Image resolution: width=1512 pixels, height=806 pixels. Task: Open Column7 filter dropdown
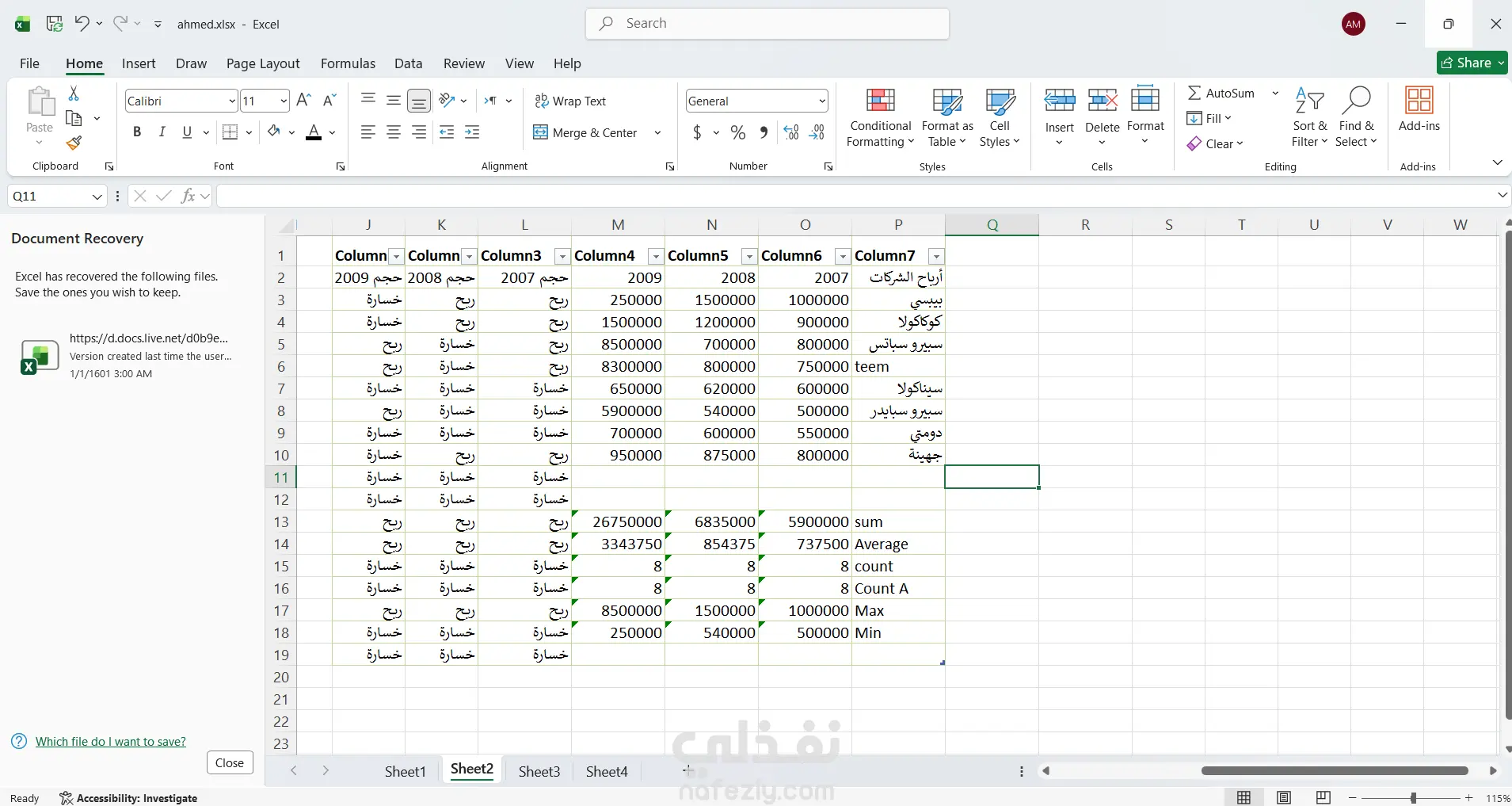(936, 256)
